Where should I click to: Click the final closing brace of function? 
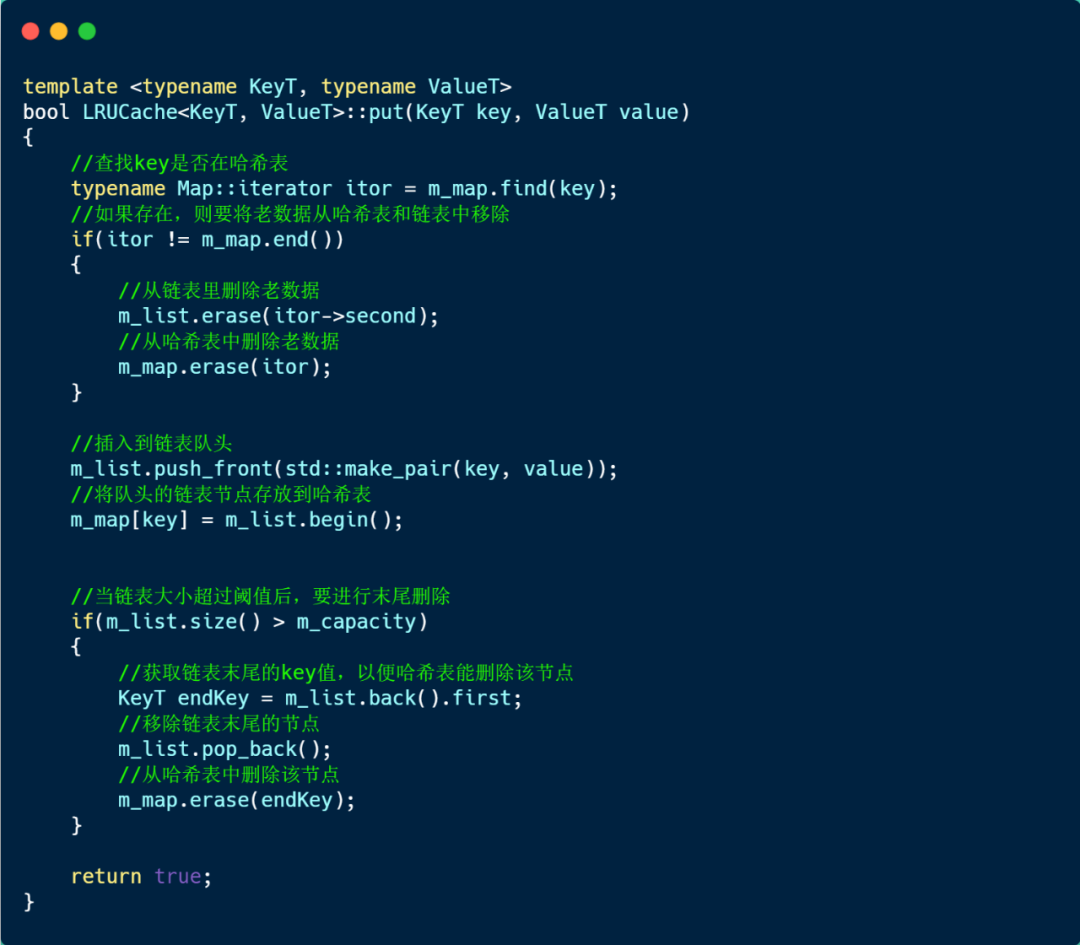point(28,902)
